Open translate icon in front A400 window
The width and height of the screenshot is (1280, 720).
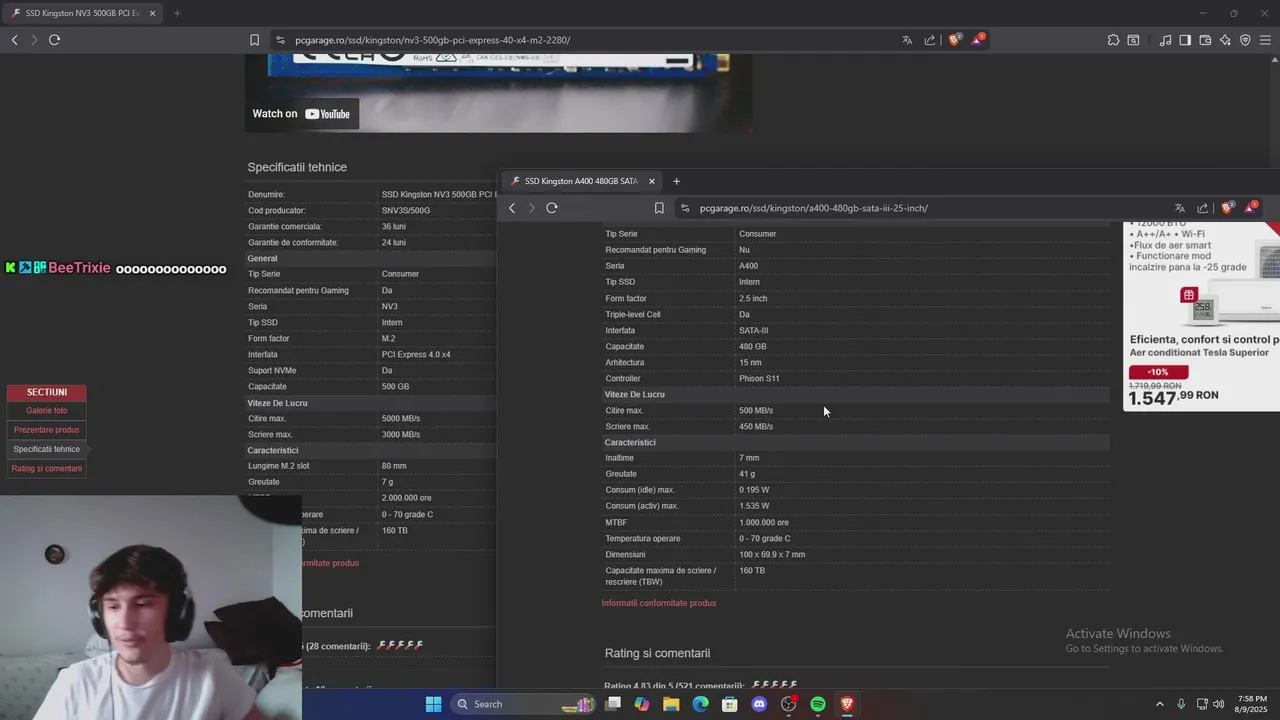(1180, 208)
